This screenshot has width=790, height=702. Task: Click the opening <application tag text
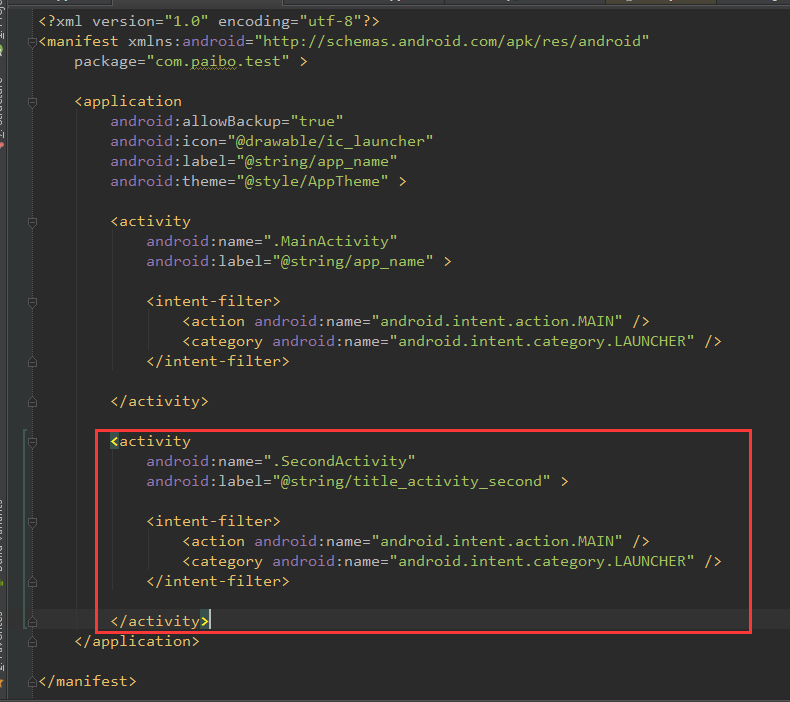click(128, 101)
